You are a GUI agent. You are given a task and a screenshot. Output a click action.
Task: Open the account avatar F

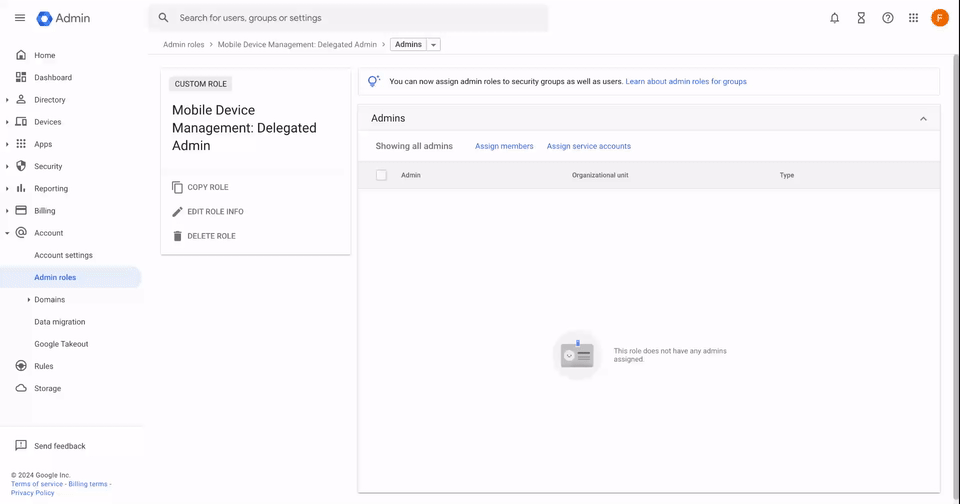pyautogui.click(x=939, y=18)
